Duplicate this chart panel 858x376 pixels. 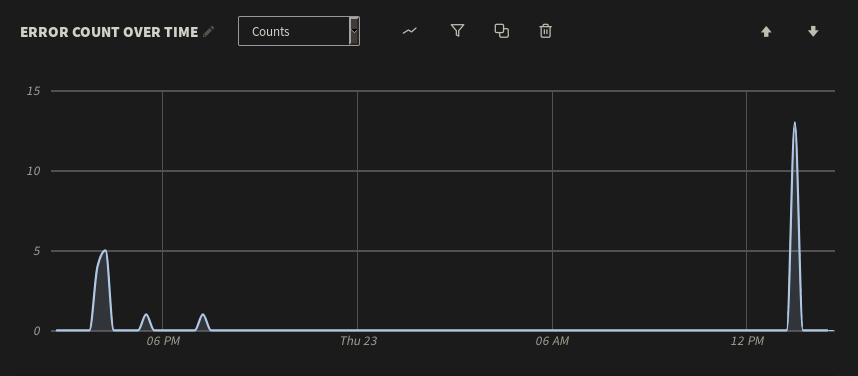pyautogui.click(x=502, y=31)
